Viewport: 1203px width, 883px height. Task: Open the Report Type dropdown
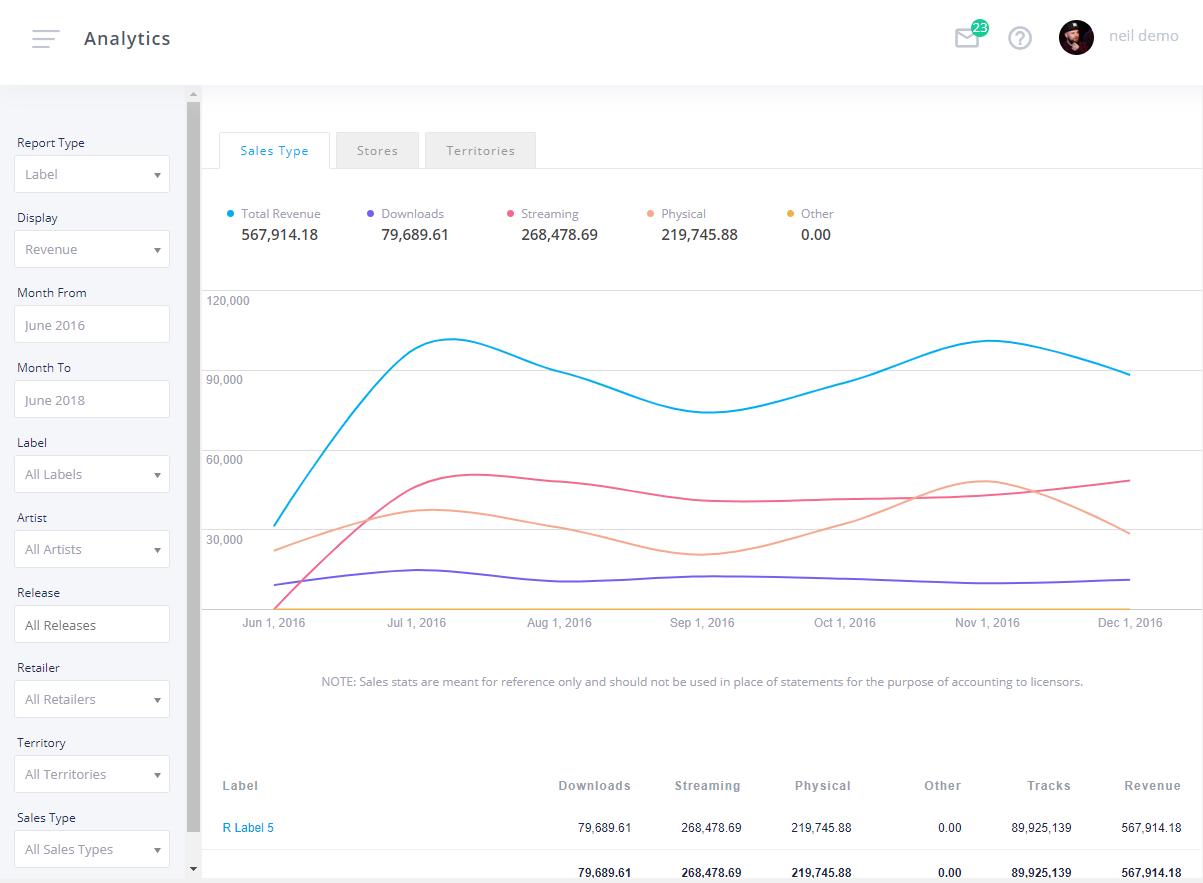click(91, 174)
